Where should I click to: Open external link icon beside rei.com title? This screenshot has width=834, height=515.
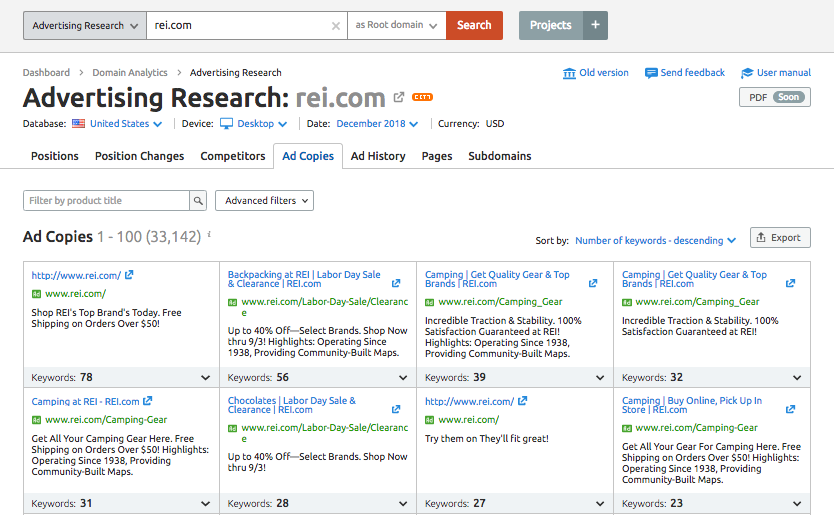[x=399, y=98]
